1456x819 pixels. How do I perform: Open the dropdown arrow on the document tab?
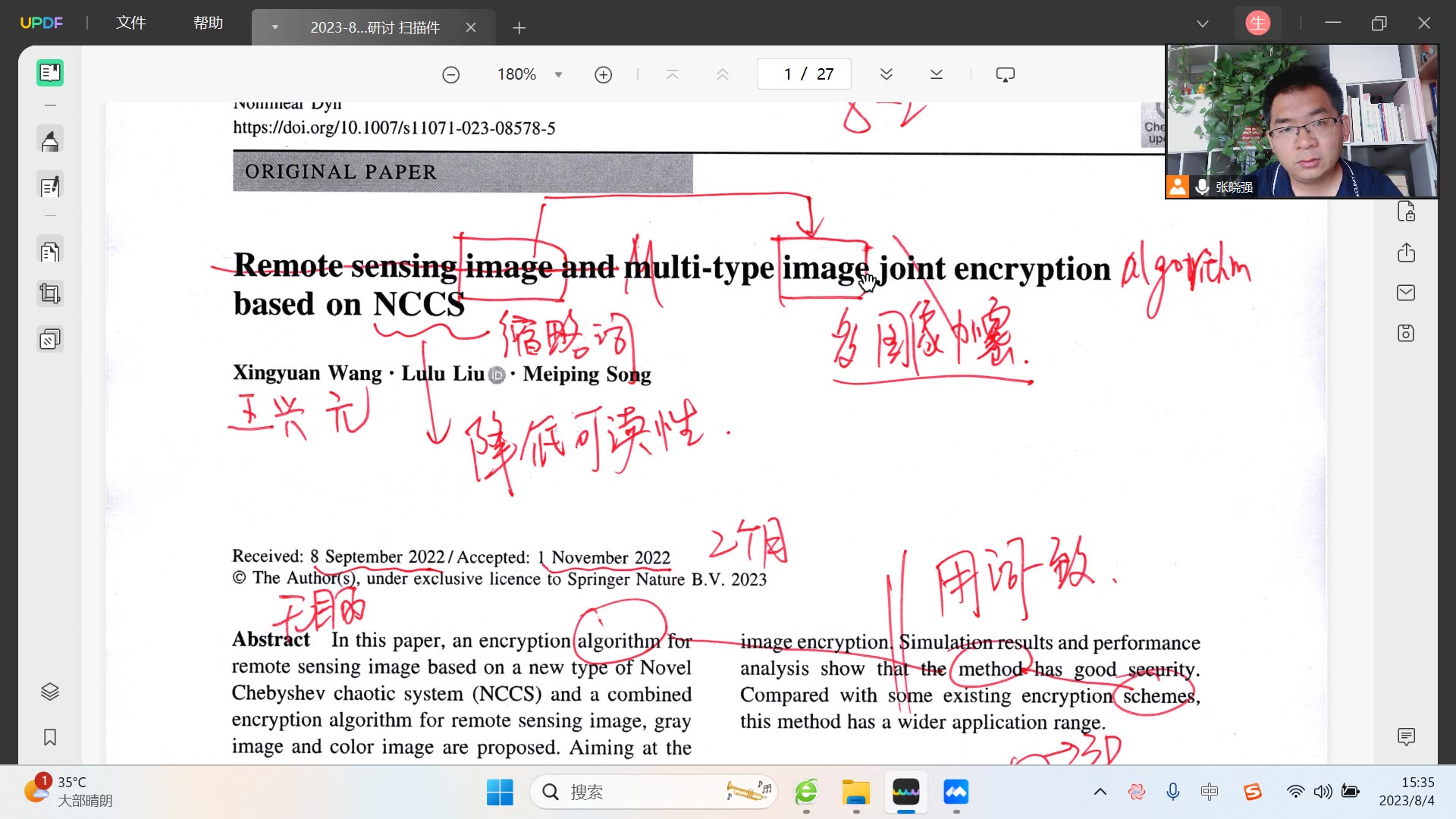[275, 28]
